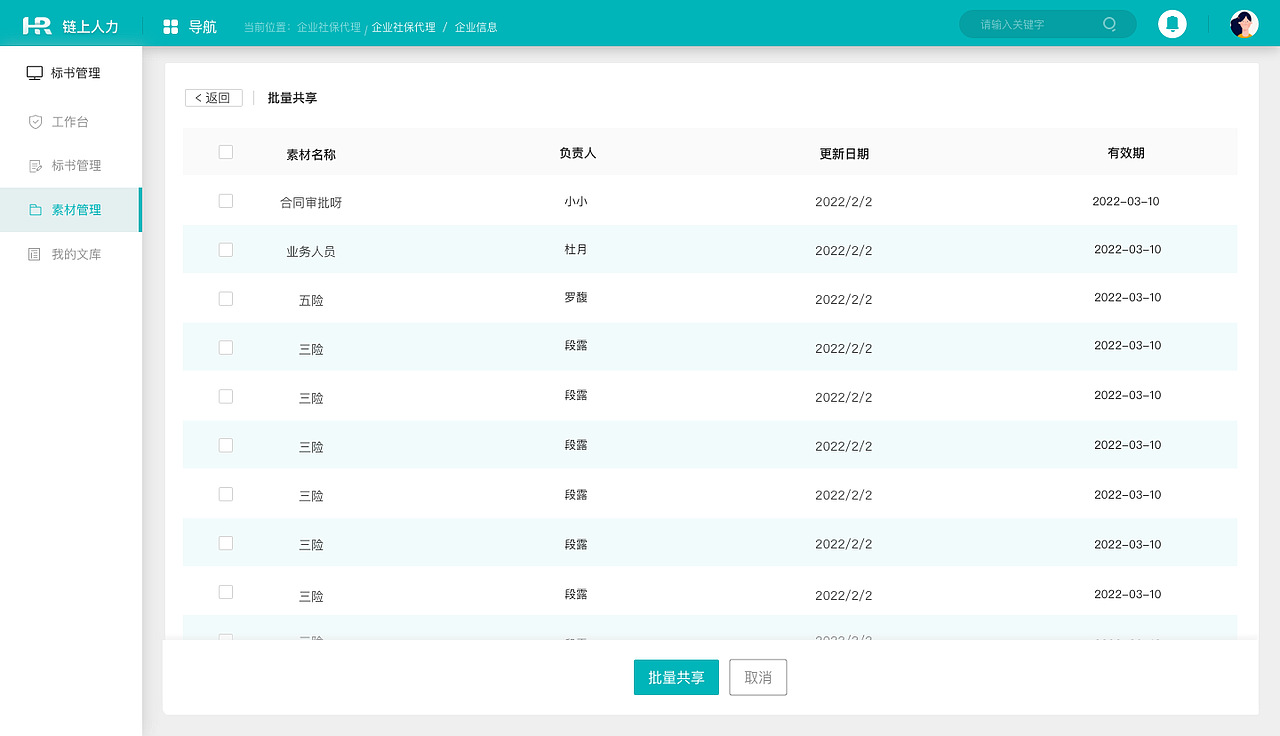Open the user avatar menu
The image size is (1280, 736).
[1244, 24]
